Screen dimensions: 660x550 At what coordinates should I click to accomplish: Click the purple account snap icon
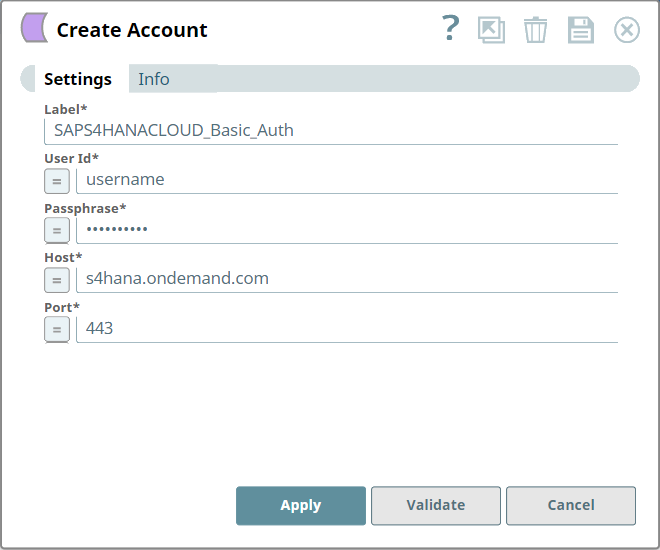[x=35, y=28]
